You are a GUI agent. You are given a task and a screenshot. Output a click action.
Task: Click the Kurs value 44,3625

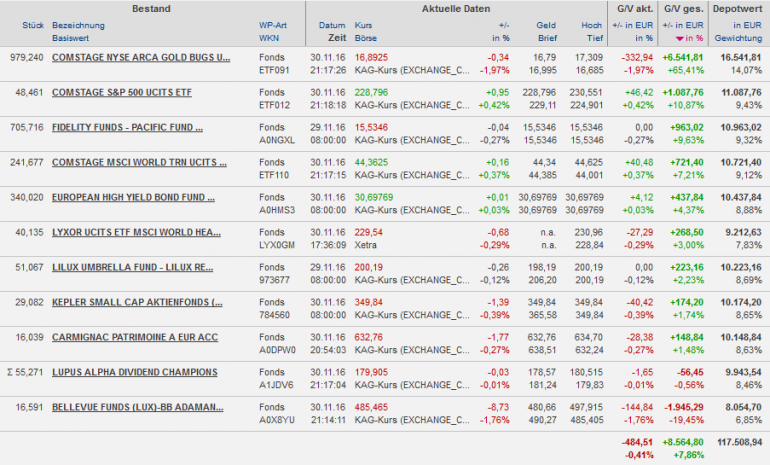click(x=371, y=163)
